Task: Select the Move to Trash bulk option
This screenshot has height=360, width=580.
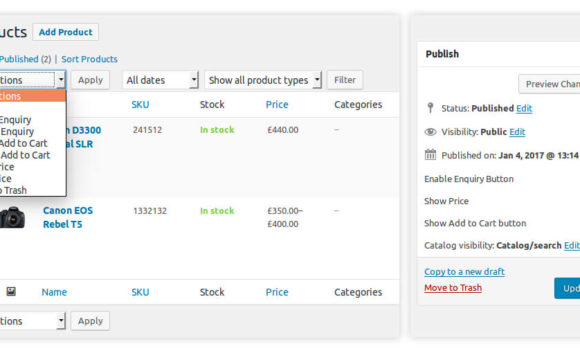Action: pos(13,191)
